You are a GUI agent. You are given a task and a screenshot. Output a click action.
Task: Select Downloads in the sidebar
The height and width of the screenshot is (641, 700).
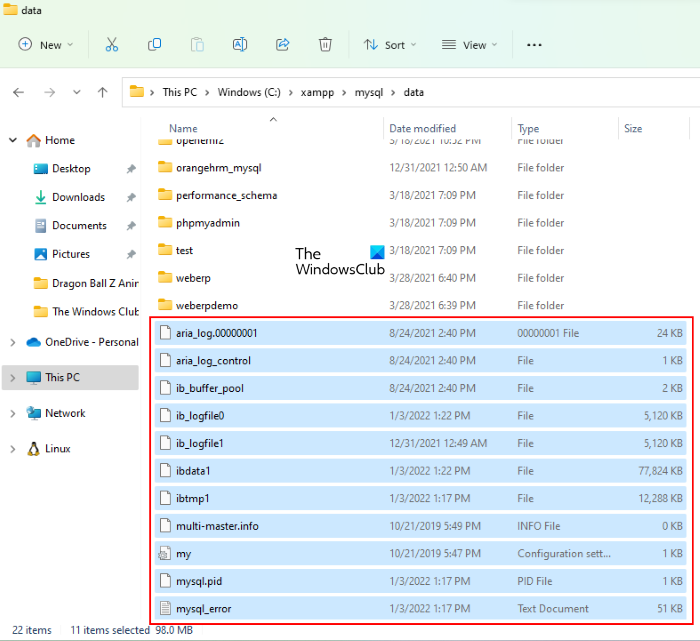pos(79,197)
